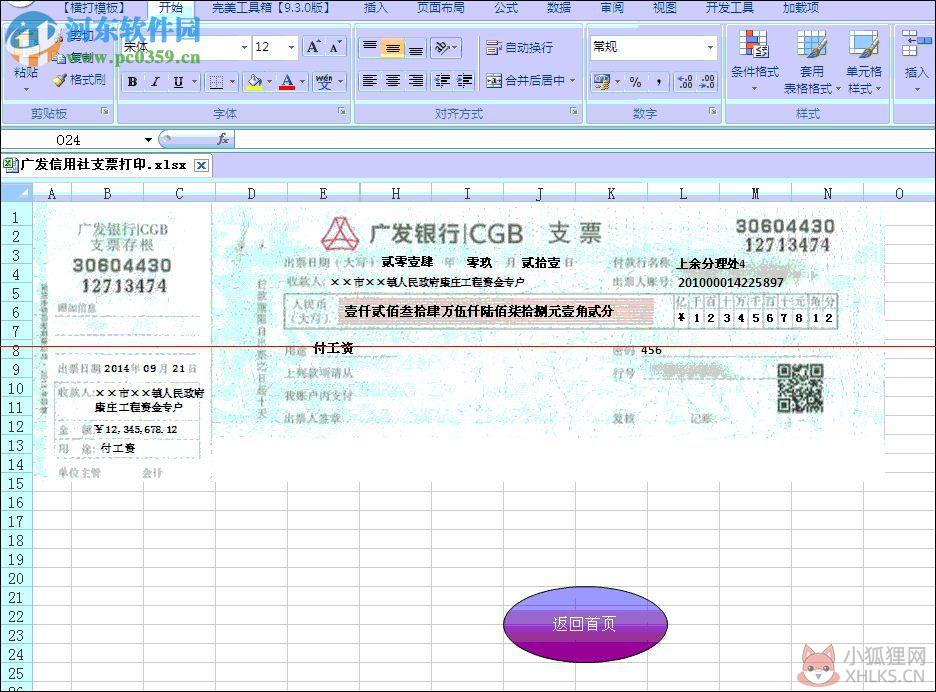Open the 对齐方式 dialog launcher

(x=574, y=111)
